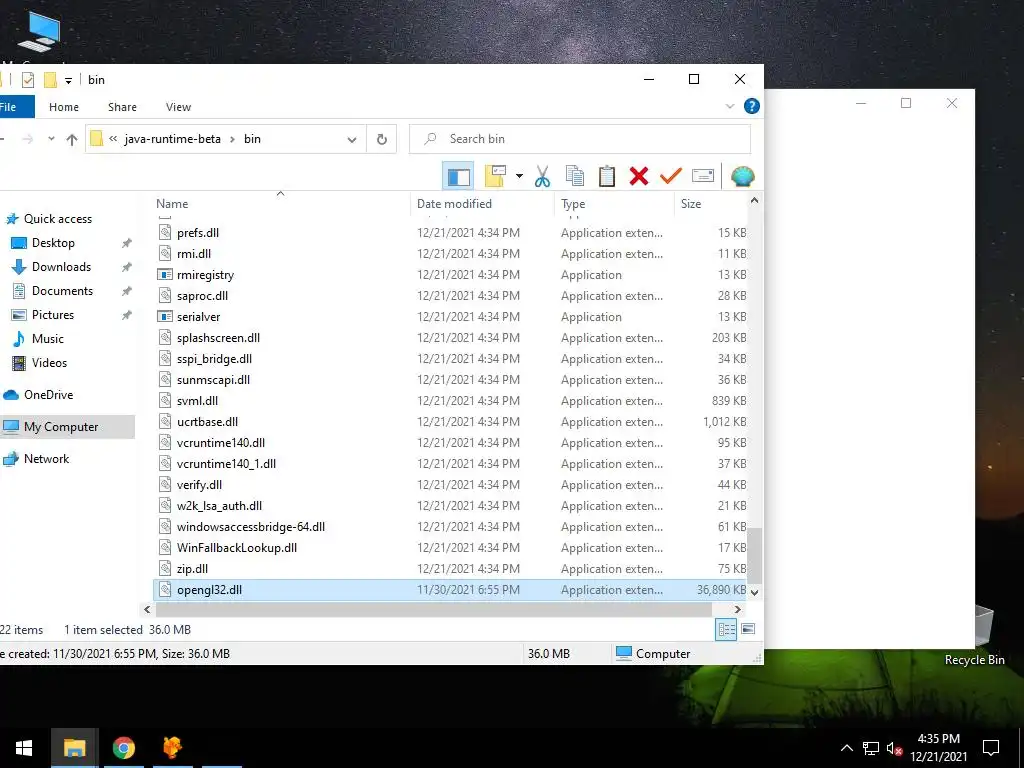Viewport: 1024px width, 768px height.
Task: Select windowsaccessbridge-64.dll file
Action: 251,527
